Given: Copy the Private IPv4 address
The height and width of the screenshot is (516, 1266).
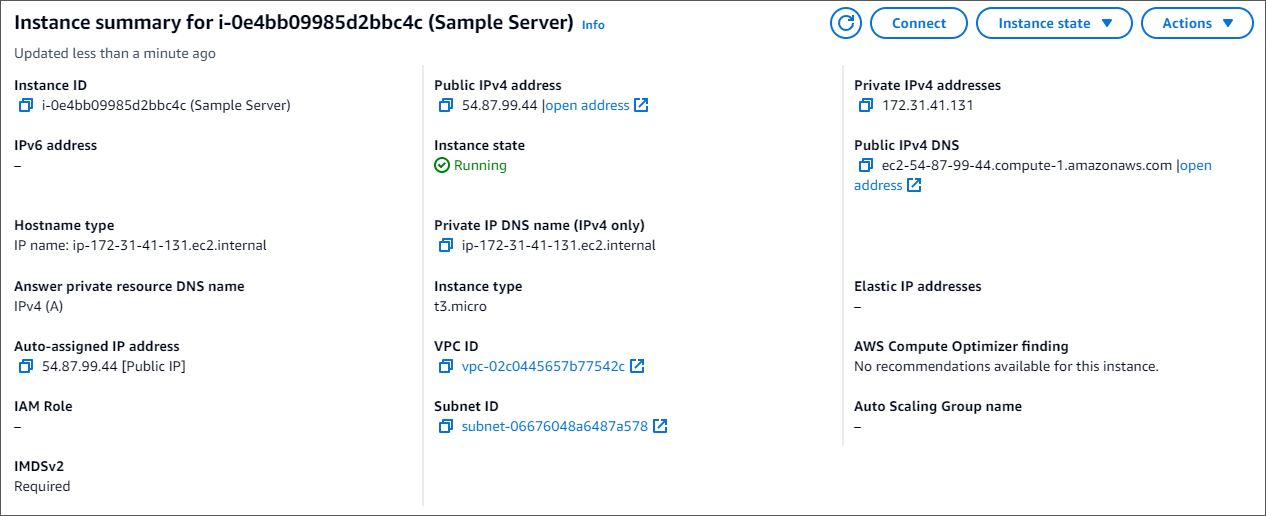Looking at the screenshot, I should tap(866, 105).
